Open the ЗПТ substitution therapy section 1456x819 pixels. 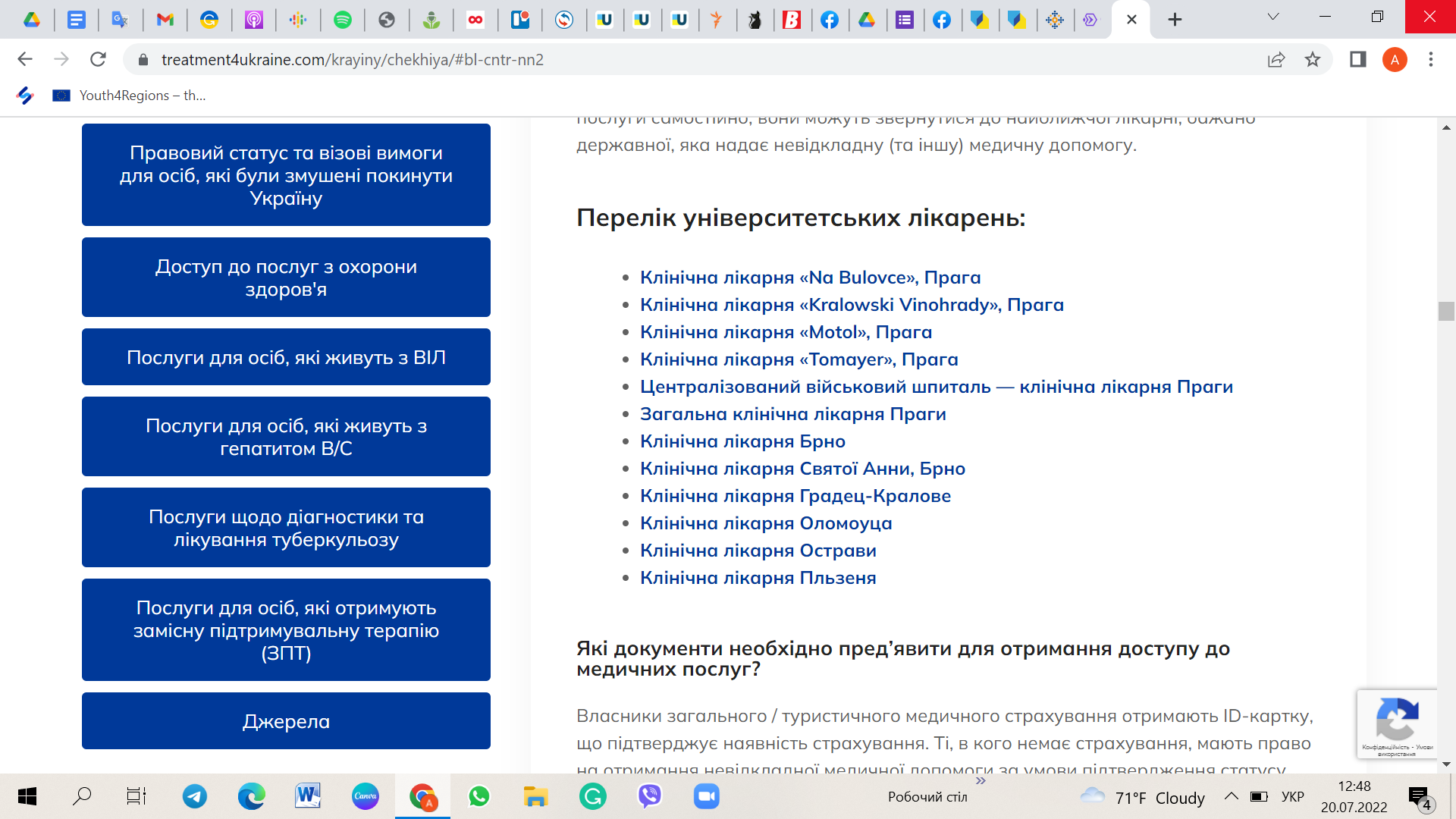(286, 630)
